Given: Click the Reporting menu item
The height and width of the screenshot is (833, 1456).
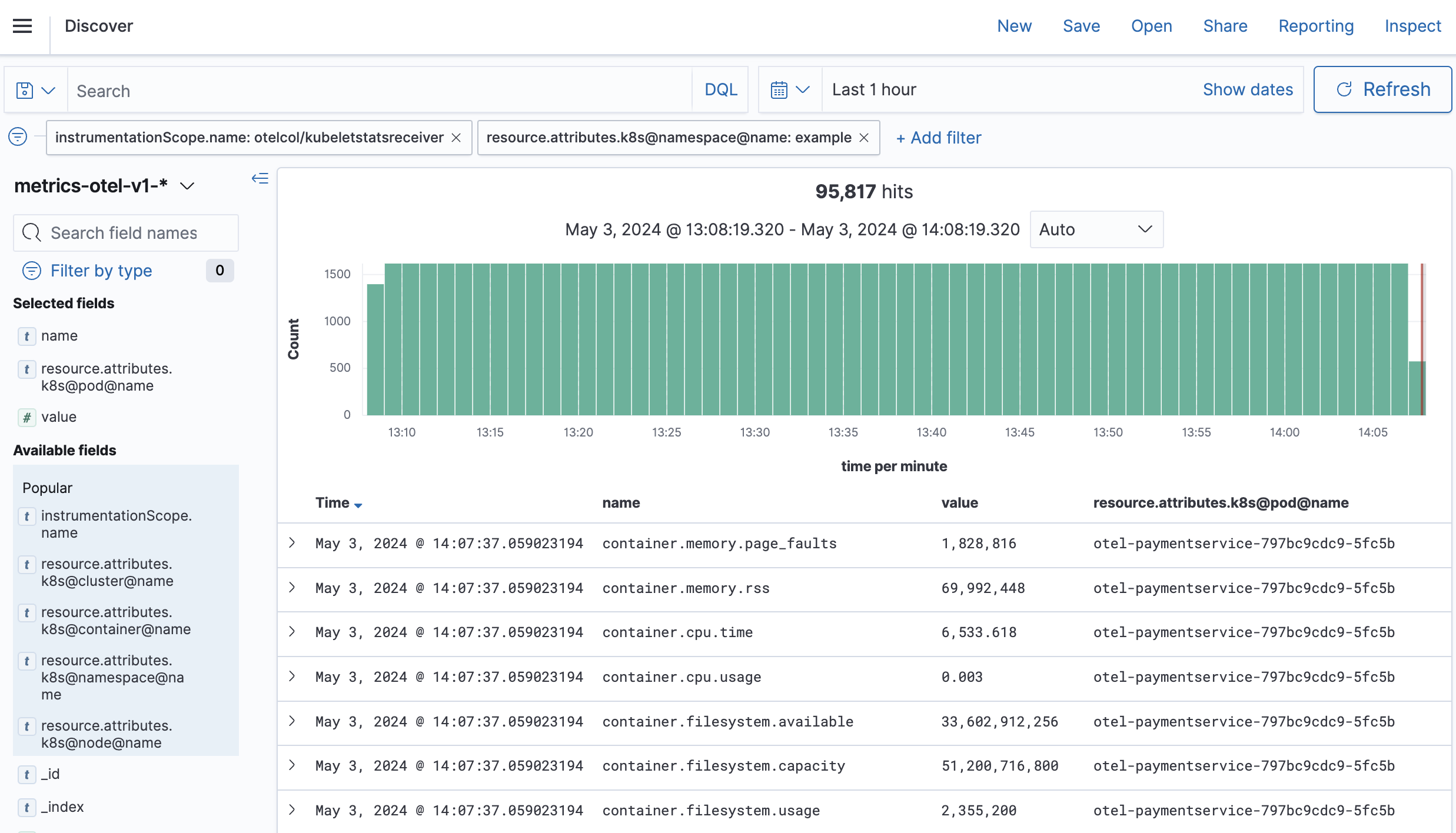Looking at the screenshot, I should (x=1316, y=26).
